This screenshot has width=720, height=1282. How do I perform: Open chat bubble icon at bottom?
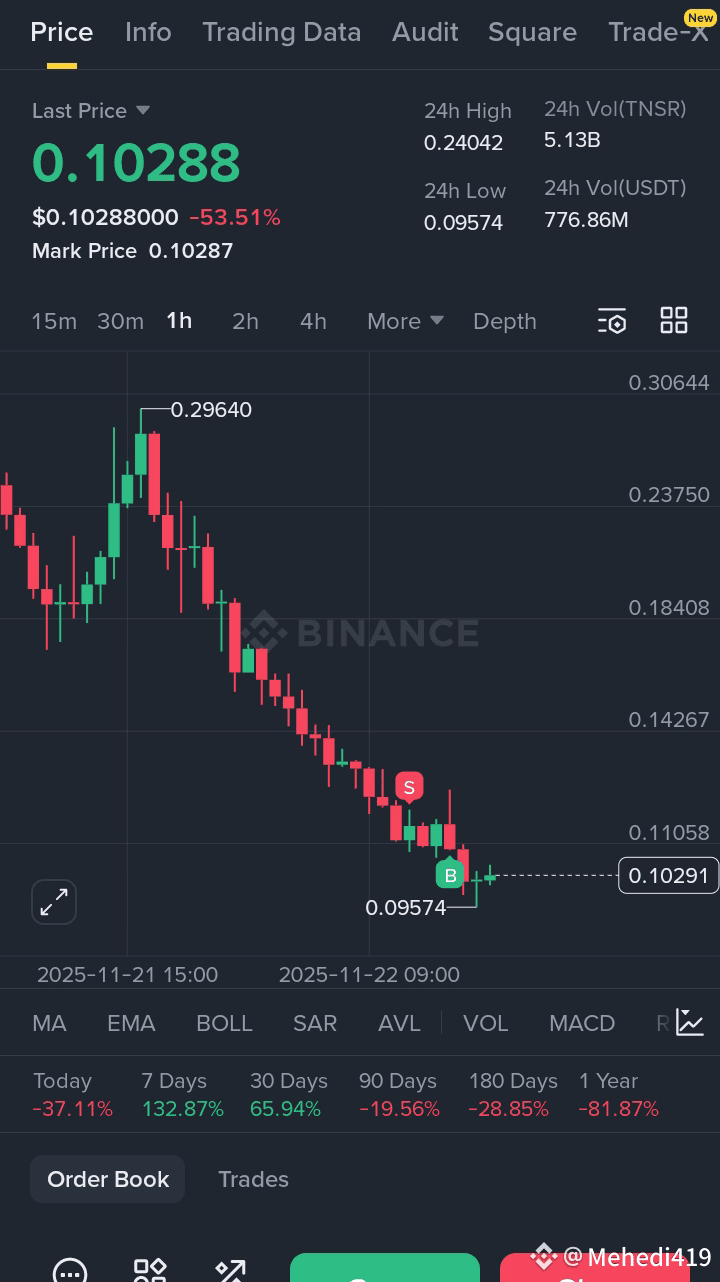tap(69, 1271)
